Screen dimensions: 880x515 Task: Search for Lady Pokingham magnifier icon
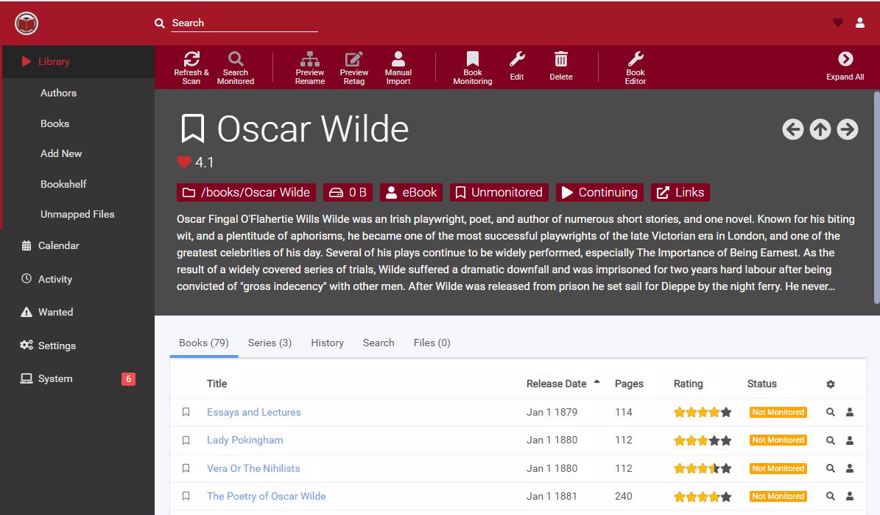830,440
